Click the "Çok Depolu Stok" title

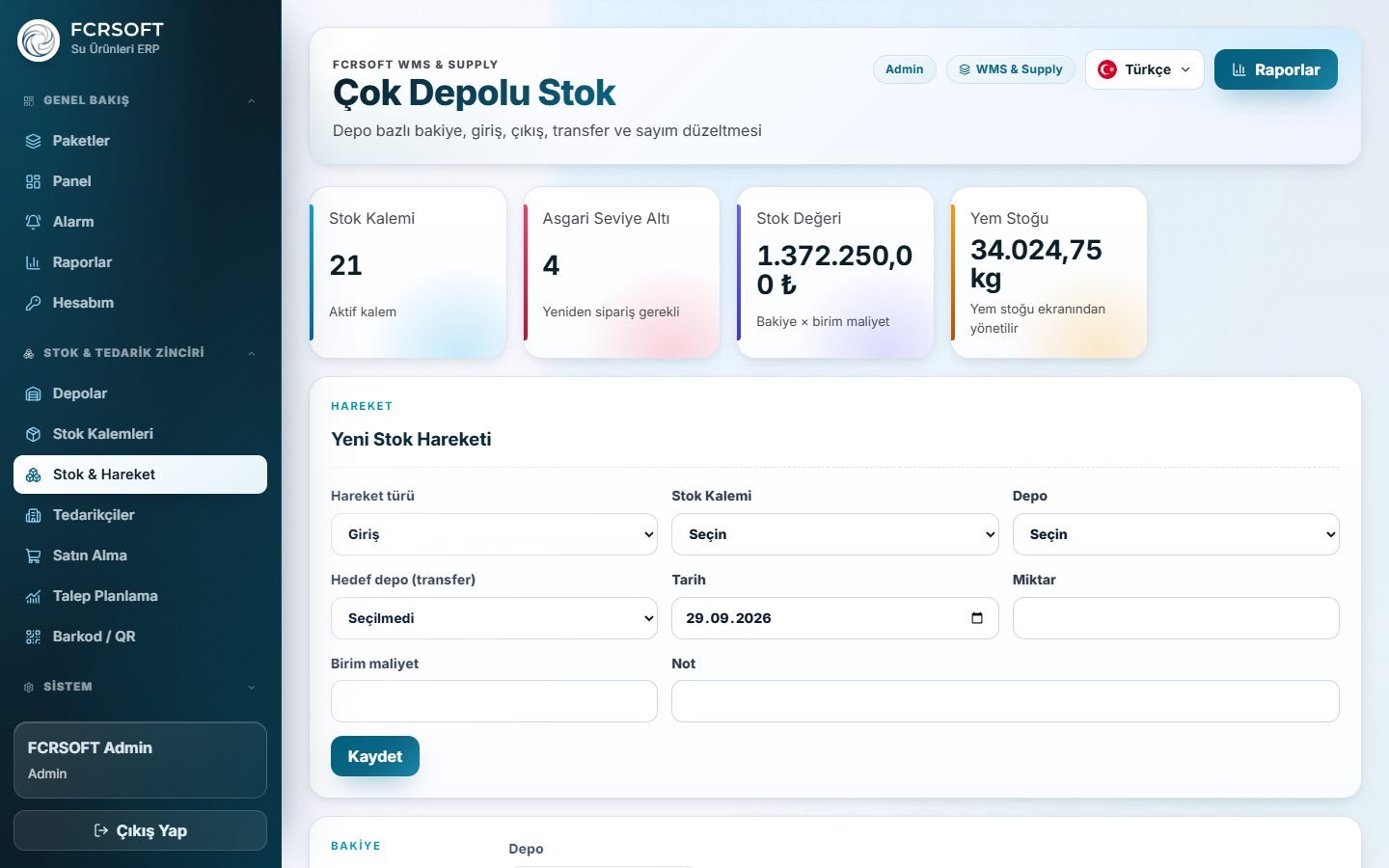[474, 93]
